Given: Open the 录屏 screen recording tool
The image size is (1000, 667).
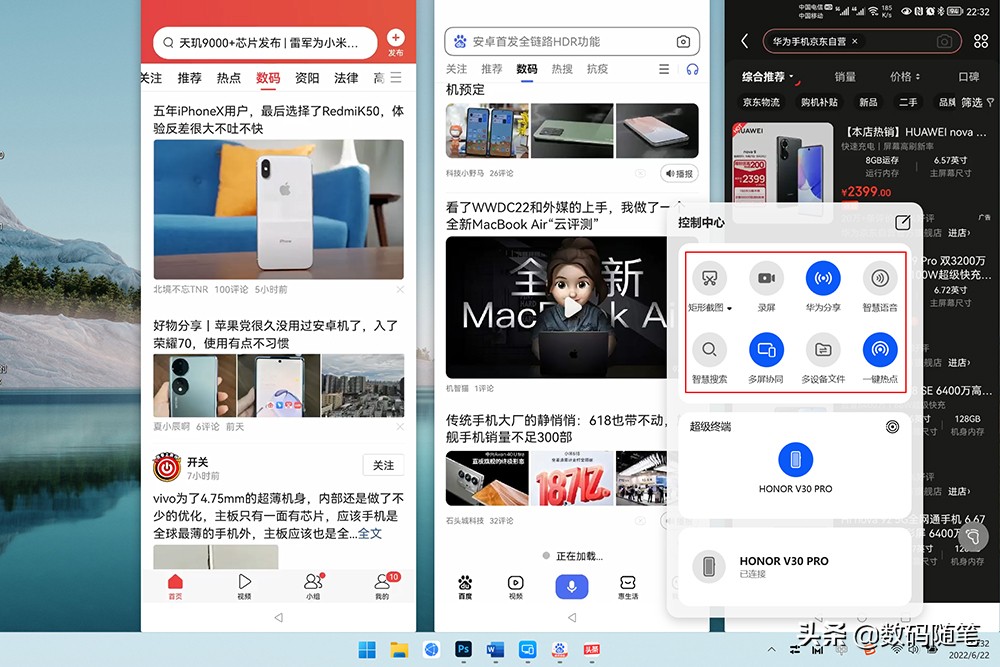Looking at the screenshot, I should pos(766,280).
